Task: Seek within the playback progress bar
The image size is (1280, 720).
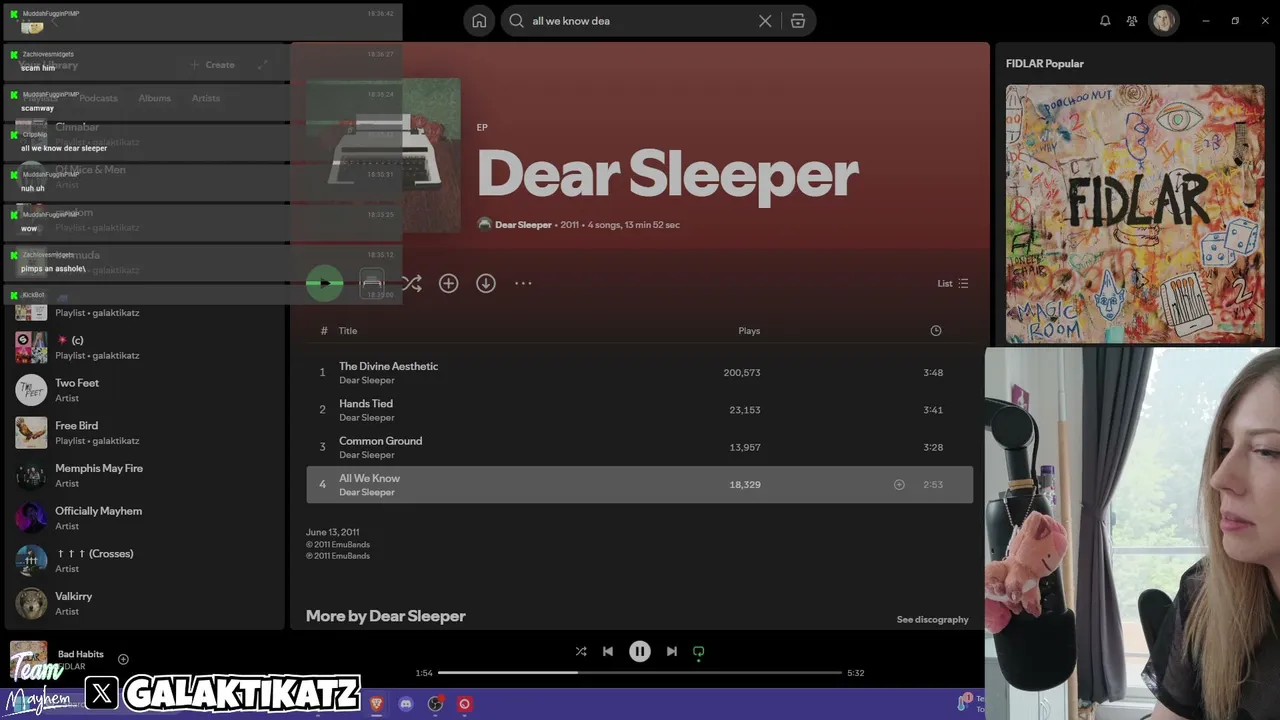Action: coord(640,673)
